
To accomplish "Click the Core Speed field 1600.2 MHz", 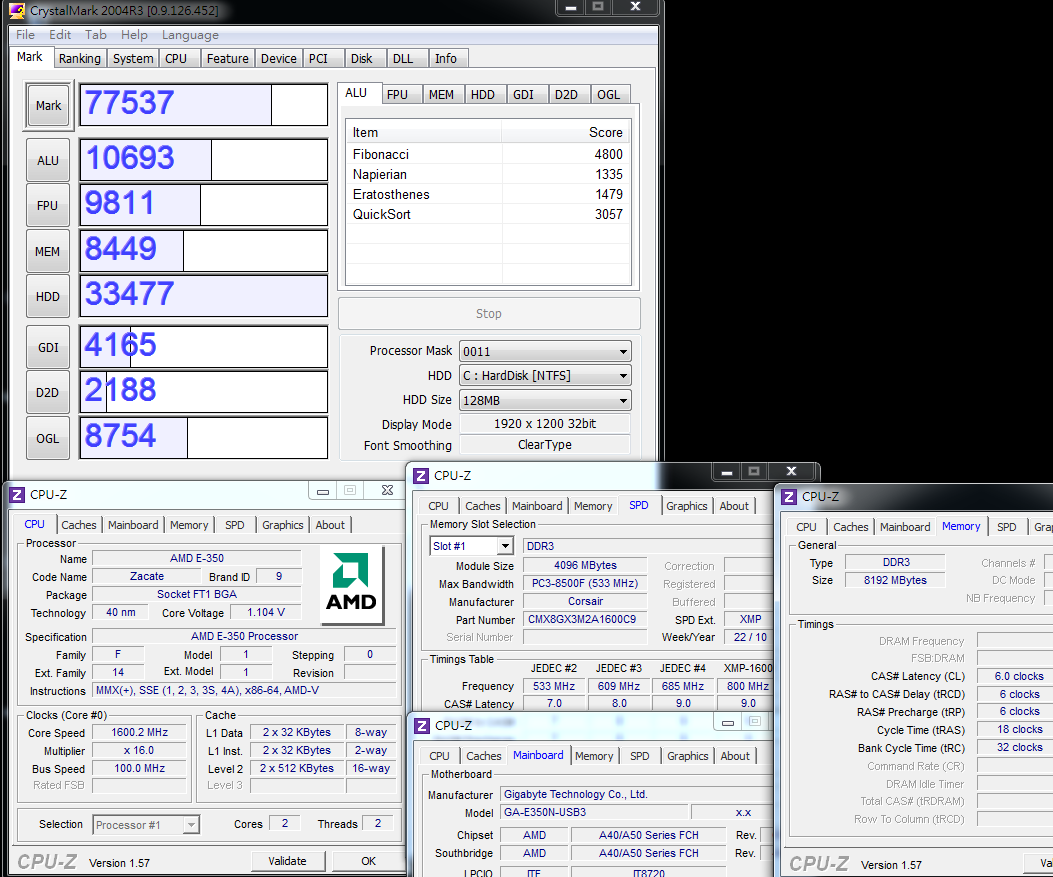I will pyautogui.click(x=140, y=733).
